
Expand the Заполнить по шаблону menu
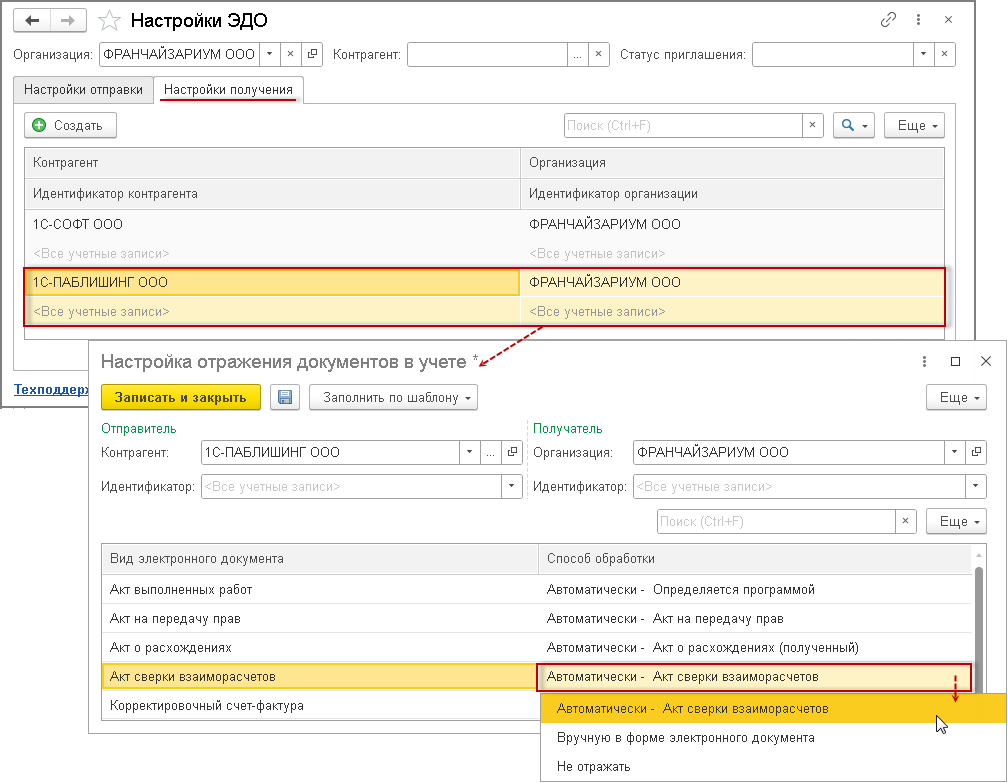tap(394, 397)
